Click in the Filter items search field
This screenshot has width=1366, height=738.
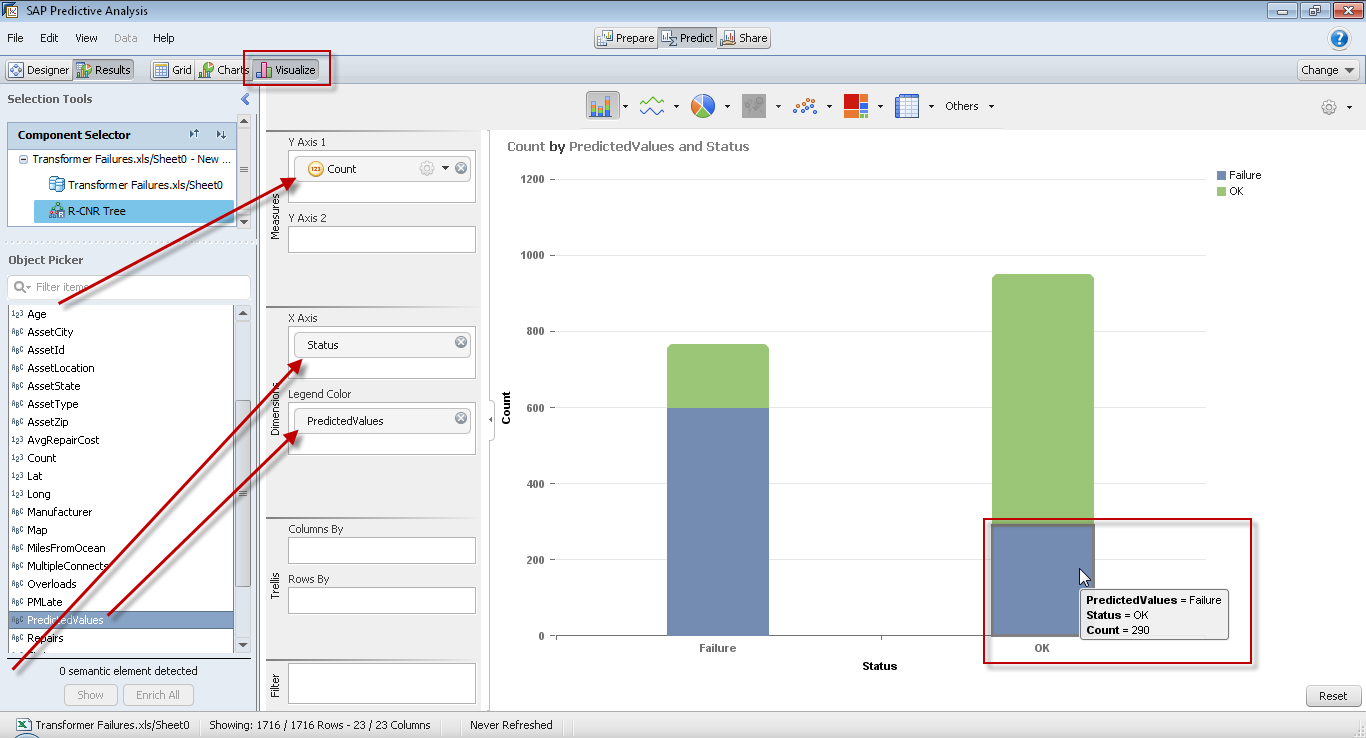coord(130,287)
